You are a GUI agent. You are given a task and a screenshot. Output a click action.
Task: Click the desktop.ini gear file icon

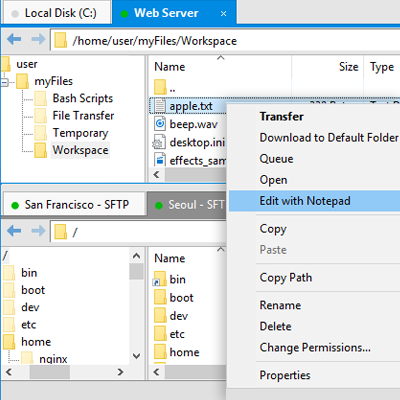pos(159,142)
